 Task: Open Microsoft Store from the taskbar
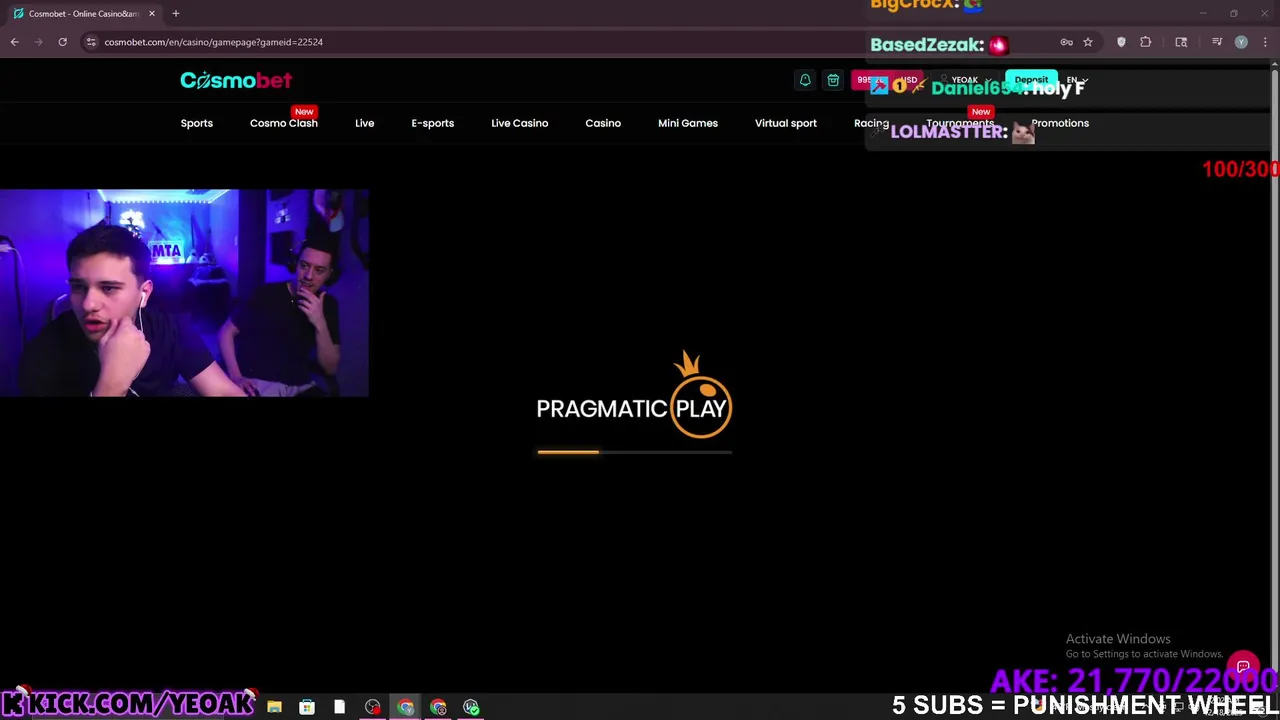point(307,707)
